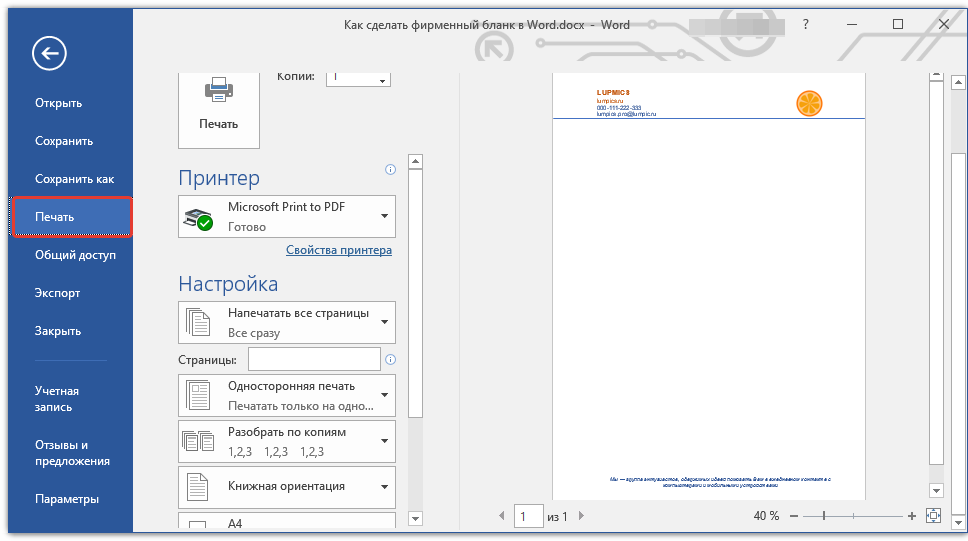968x541 pixels.
Task: Open Сохранить как from the sidebar
Action: coord(75,179)
